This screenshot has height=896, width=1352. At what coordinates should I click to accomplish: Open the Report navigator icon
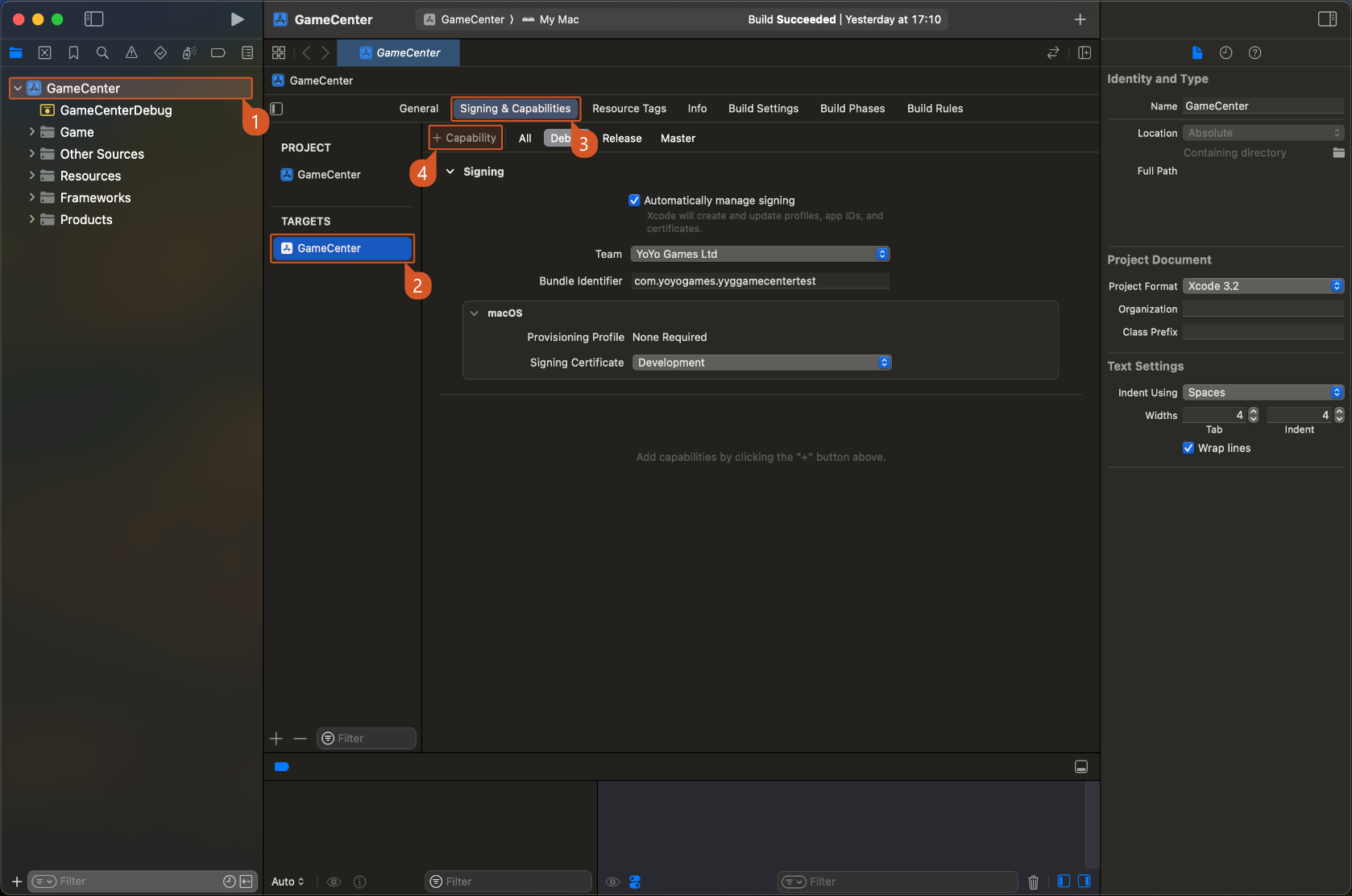[247, 53]
